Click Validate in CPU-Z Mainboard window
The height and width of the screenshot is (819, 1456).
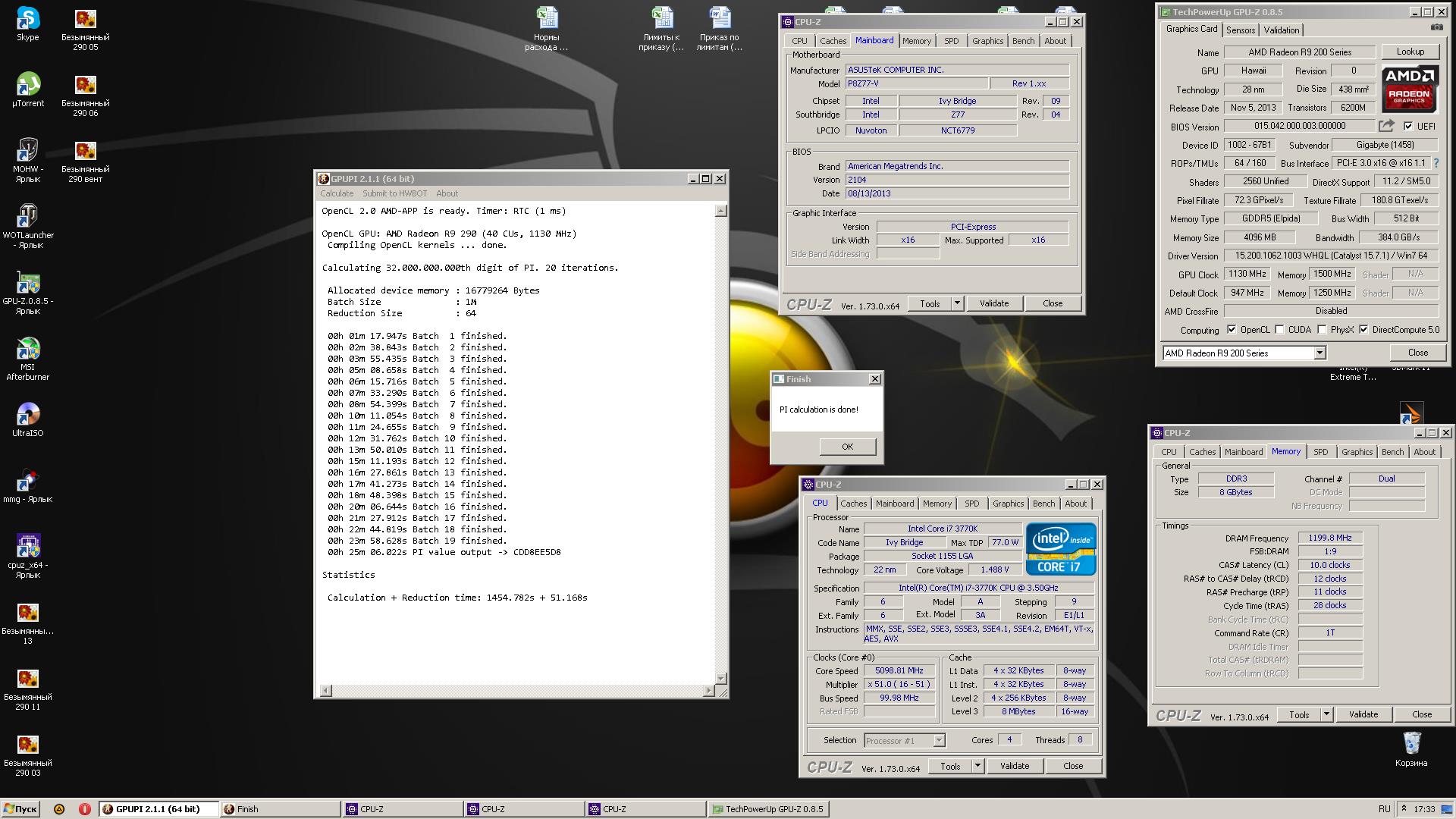(993, 303)
